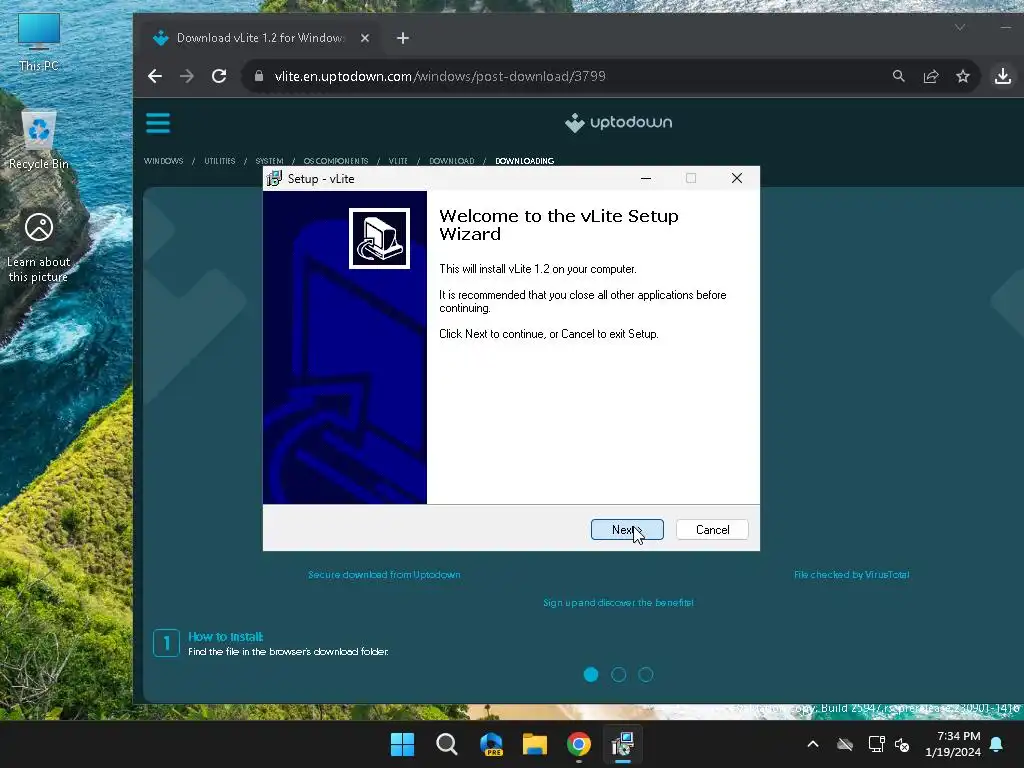The image size is (1024, 768).
Task: Open the DOWNLOAD breadcrumb link
Action: pos(451,161)
